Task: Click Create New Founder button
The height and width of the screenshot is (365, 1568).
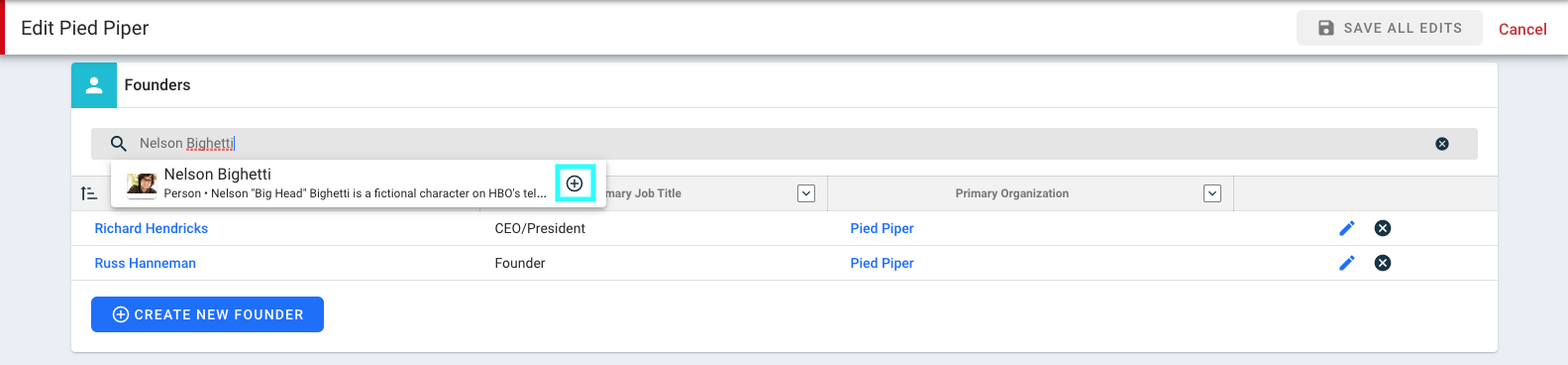Action: click(207, 314)
